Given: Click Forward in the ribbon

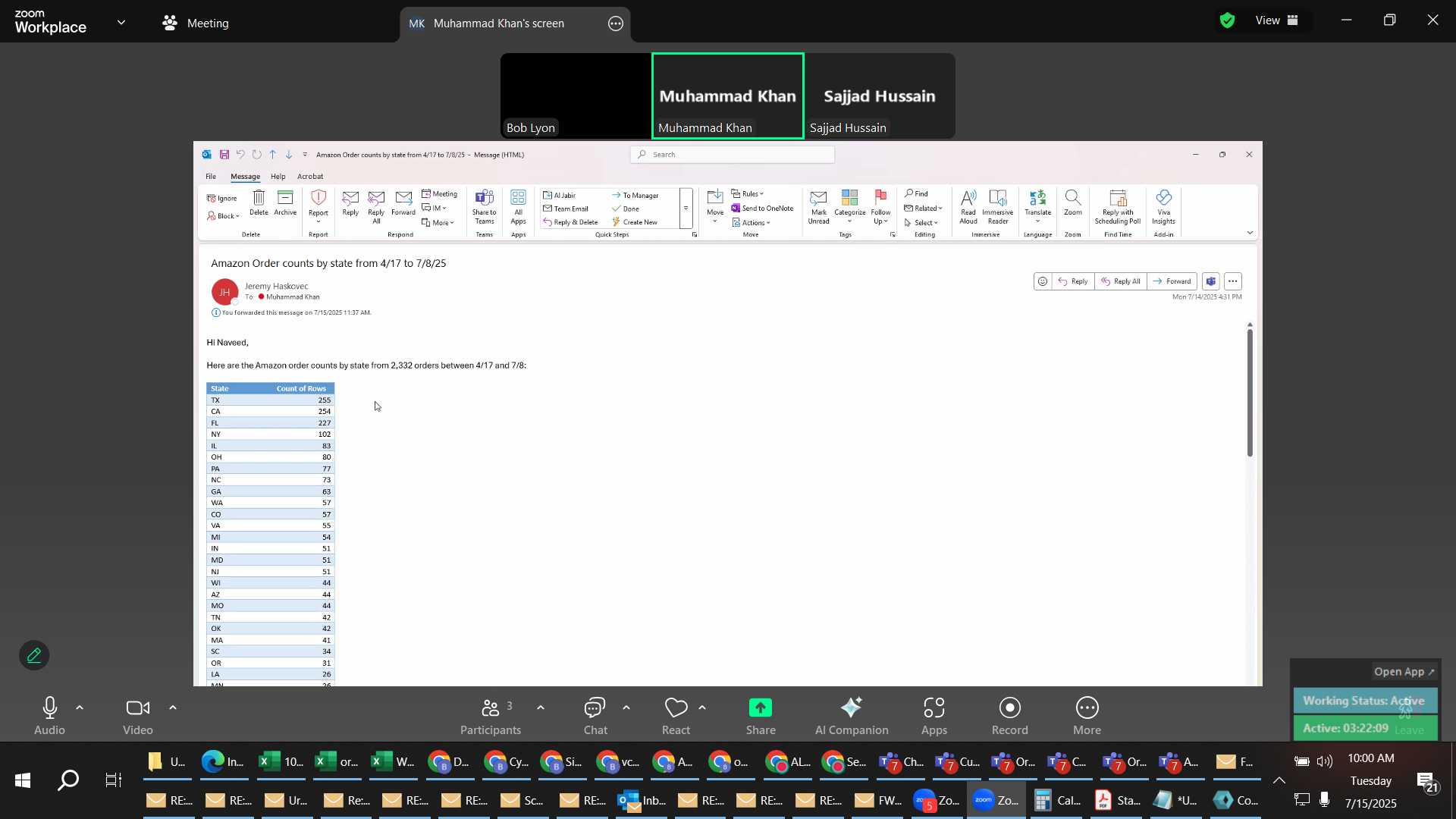Looking at the screenshot, I should [403, 203].
